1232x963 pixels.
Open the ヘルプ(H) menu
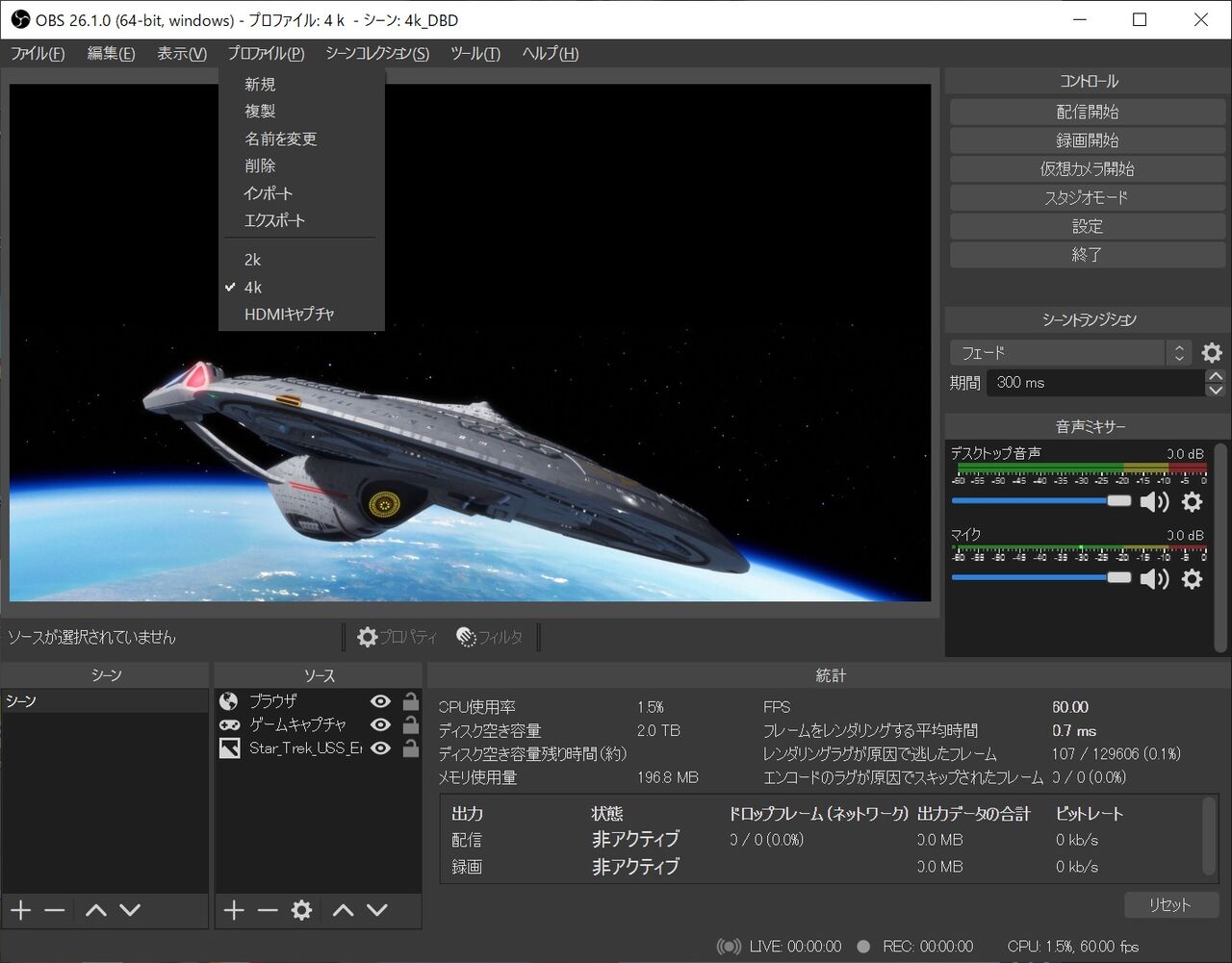coord(551,54)
